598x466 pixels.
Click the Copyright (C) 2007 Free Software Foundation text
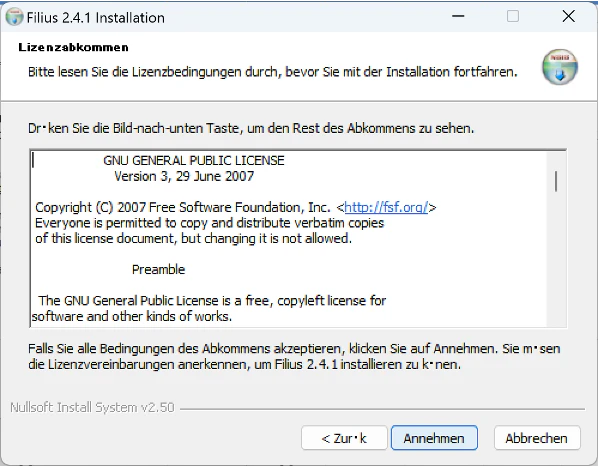[x=183, y=207]
